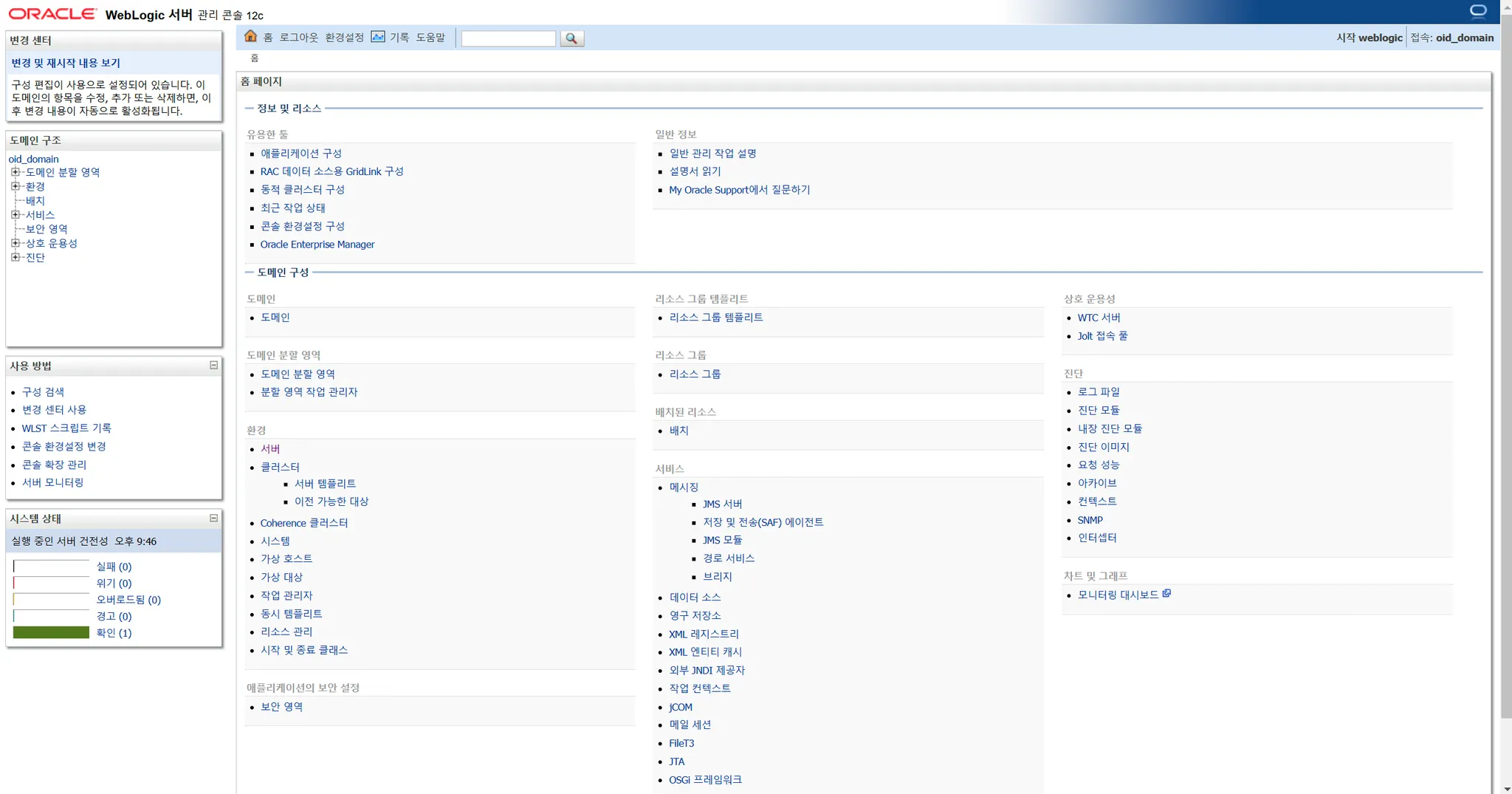Expand the 상호 운용성 tree node

(15, 243)
